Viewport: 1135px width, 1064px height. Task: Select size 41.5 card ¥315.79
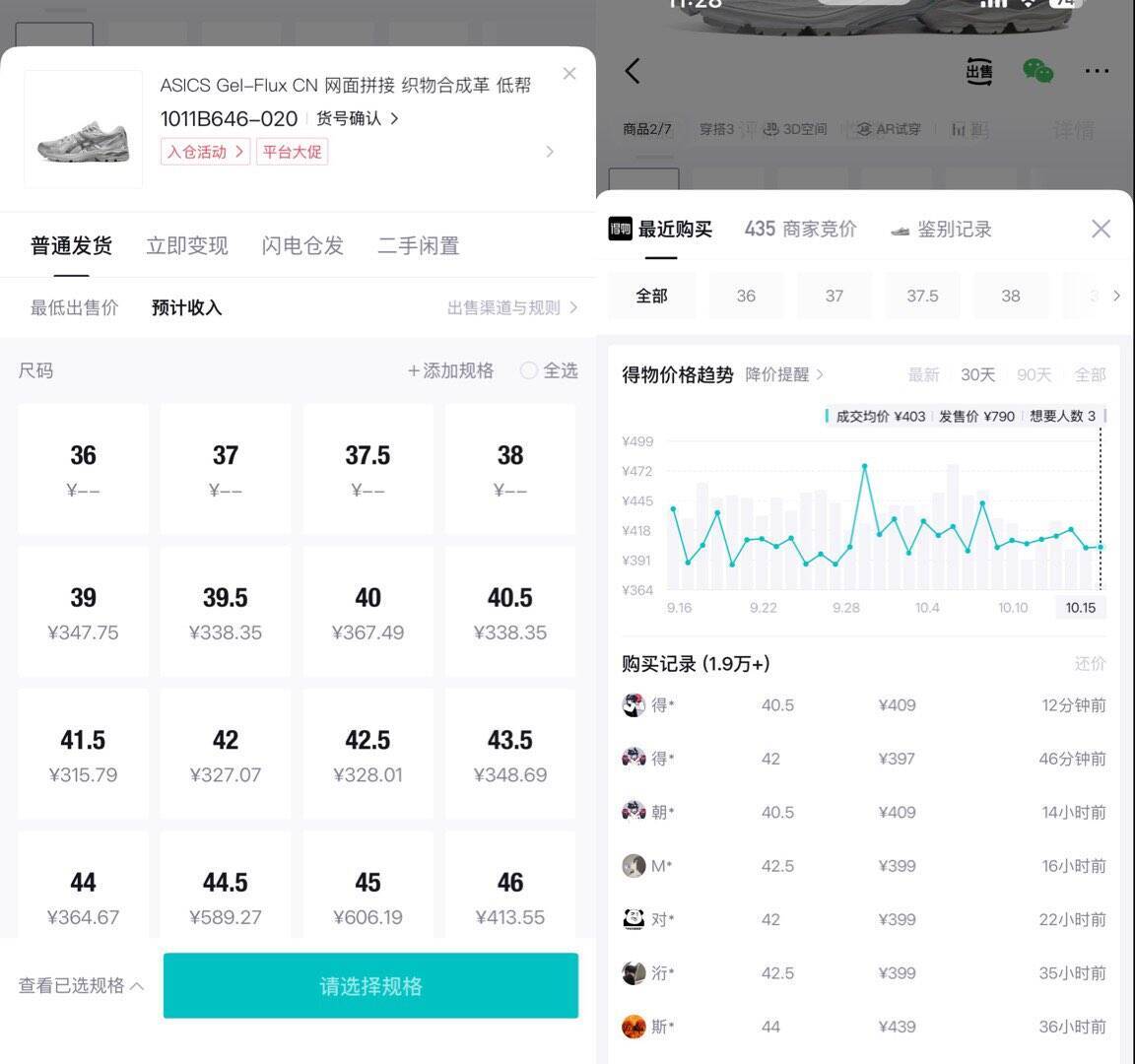pyautogui.click(x=83, y=755)
